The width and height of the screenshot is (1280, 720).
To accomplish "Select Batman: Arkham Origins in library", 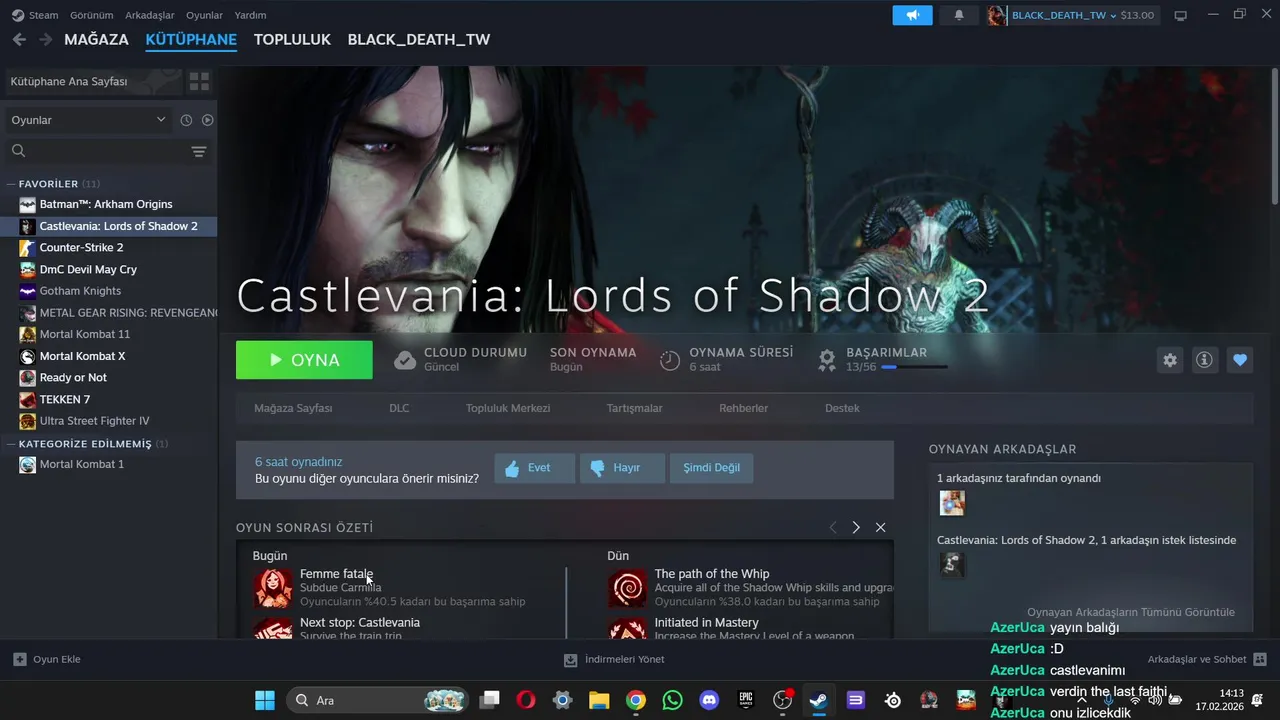I will pos(108,204).
